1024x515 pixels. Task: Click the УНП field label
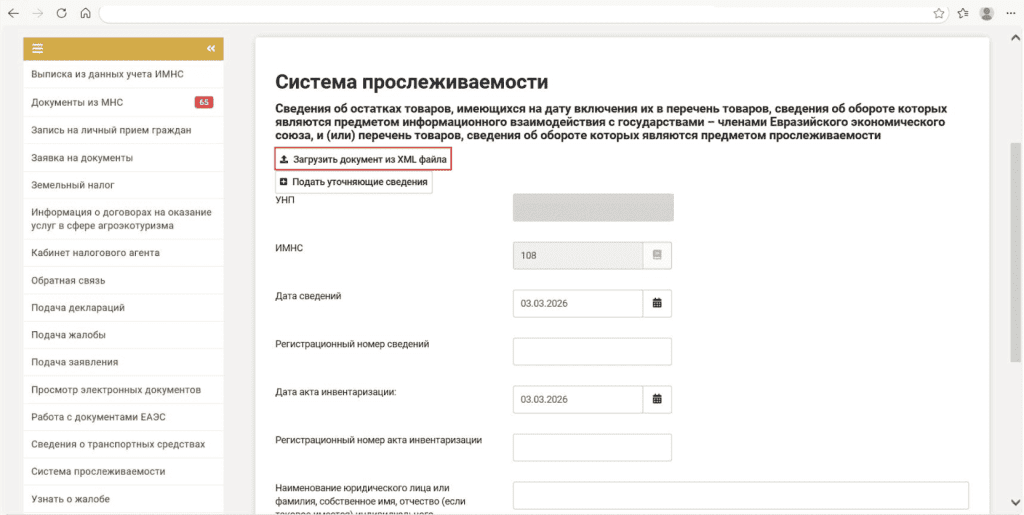coord(285,200)
